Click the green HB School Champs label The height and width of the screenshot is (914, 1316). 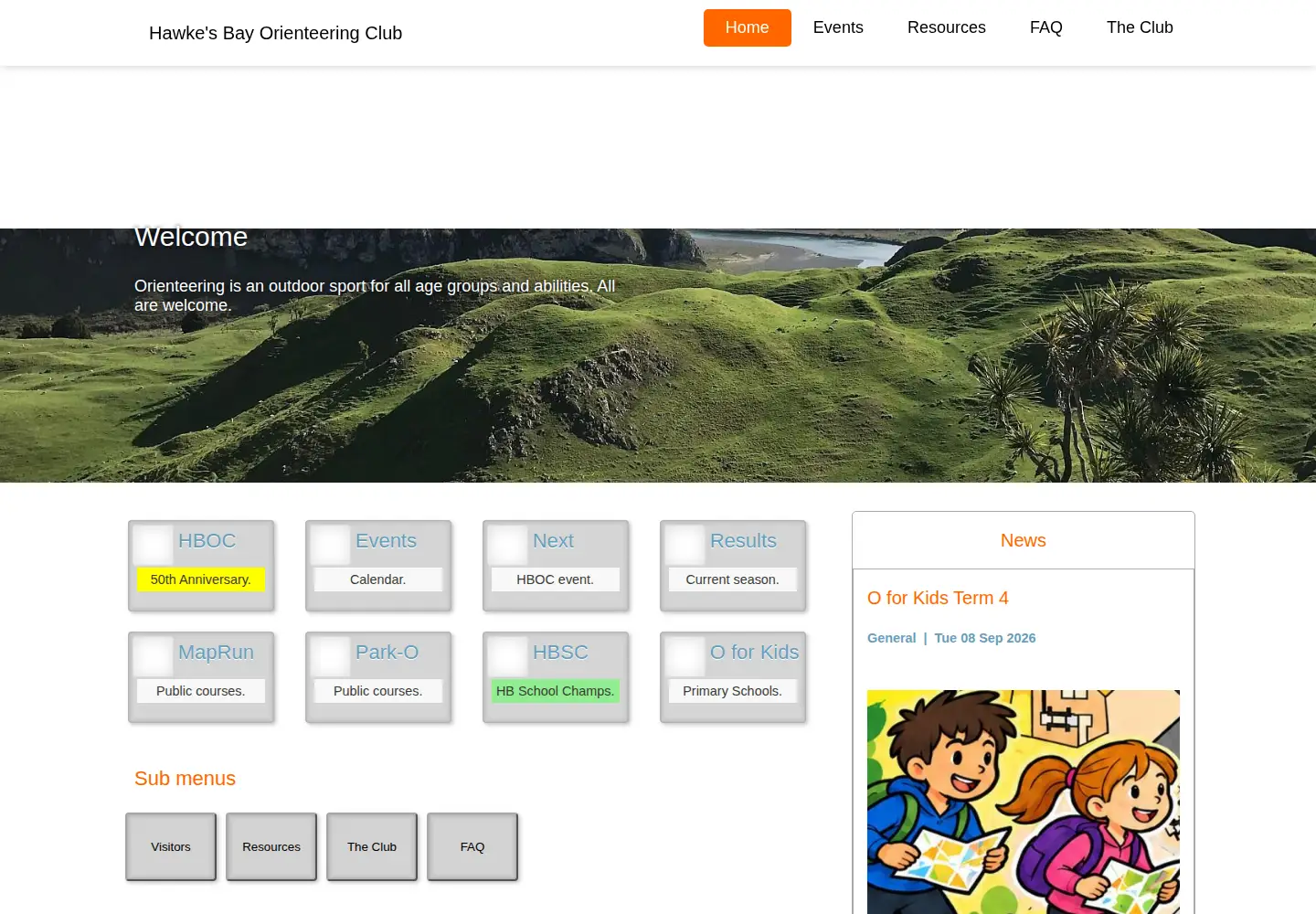click(x=555, y=691)
